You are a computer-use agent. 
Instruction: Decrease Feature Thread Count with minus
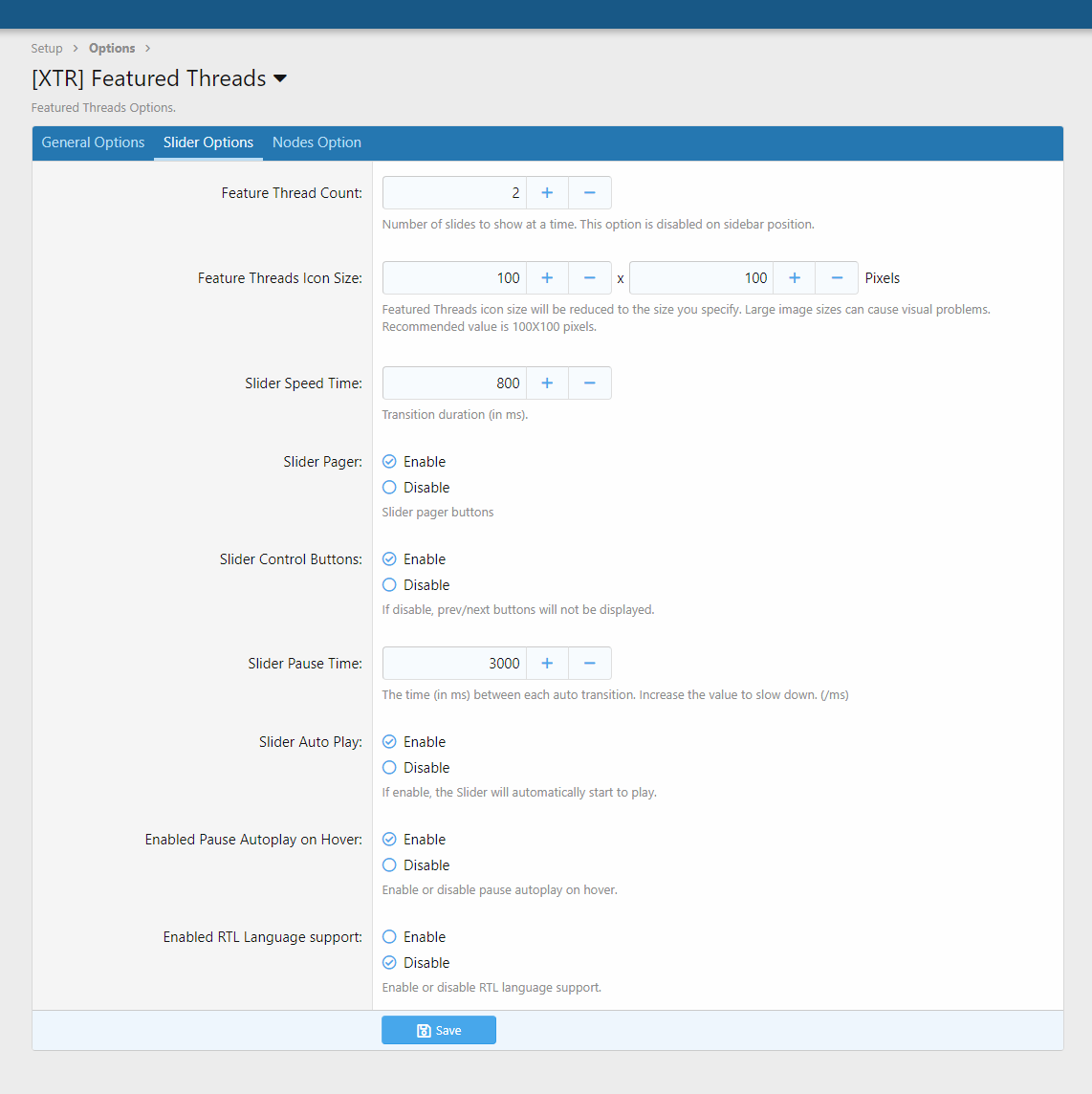[590, 192]
